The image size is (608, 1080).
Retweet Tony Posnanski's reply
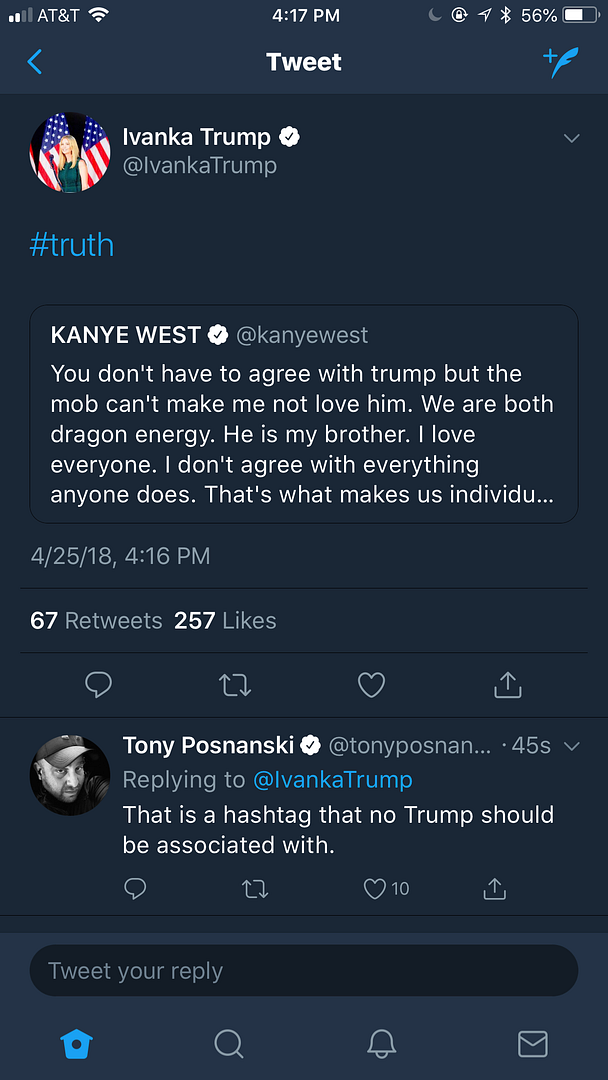tap(255, 888)
